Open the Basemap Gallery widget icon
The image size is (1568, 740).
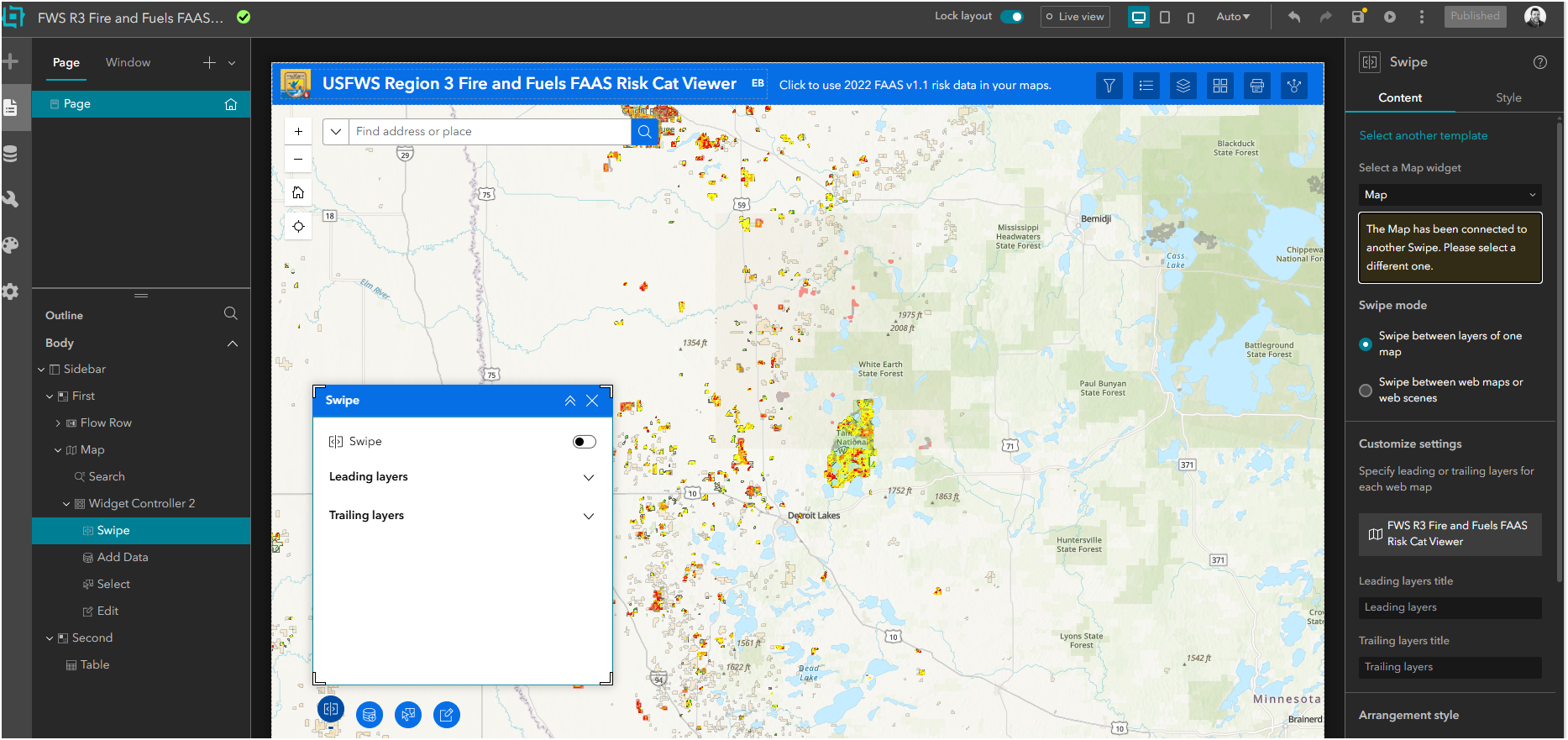point(1220,85)
